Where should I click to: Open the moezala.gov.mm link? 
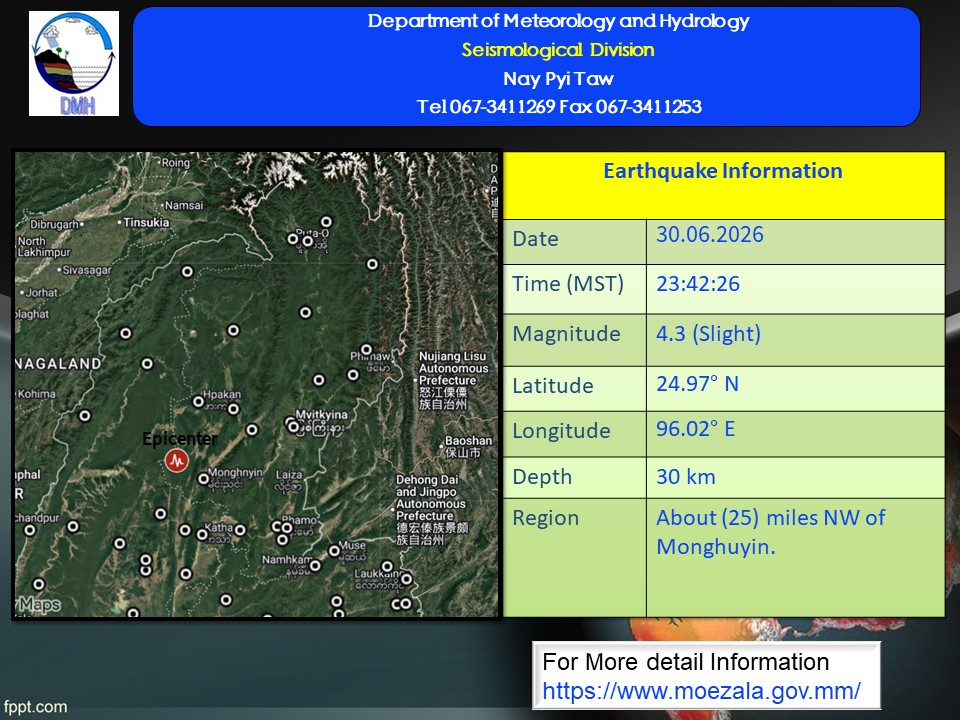[702, 691]
